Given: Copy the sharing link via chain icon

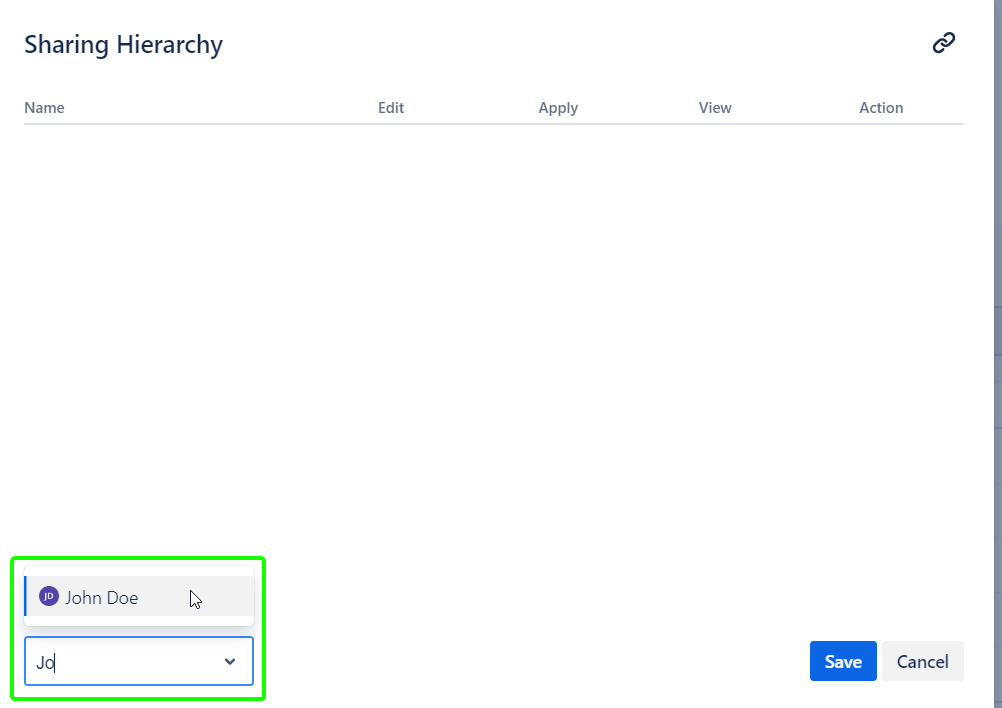Looking at the screenshot, I should 943,43.
